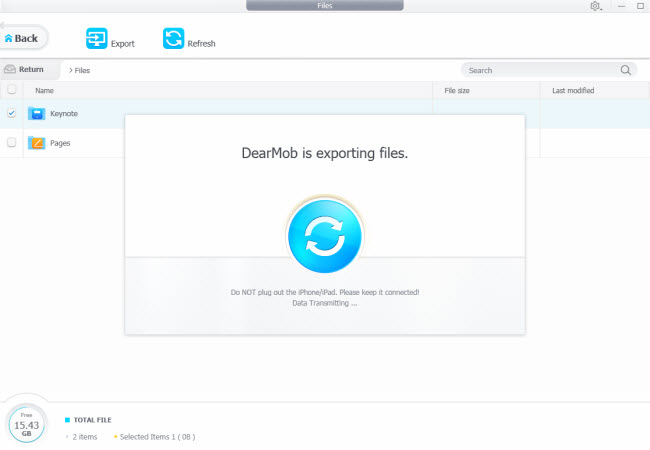Click the Pages folder icon
The height and width of the screenshot is (450, 650).
click(x=36, y=143)
